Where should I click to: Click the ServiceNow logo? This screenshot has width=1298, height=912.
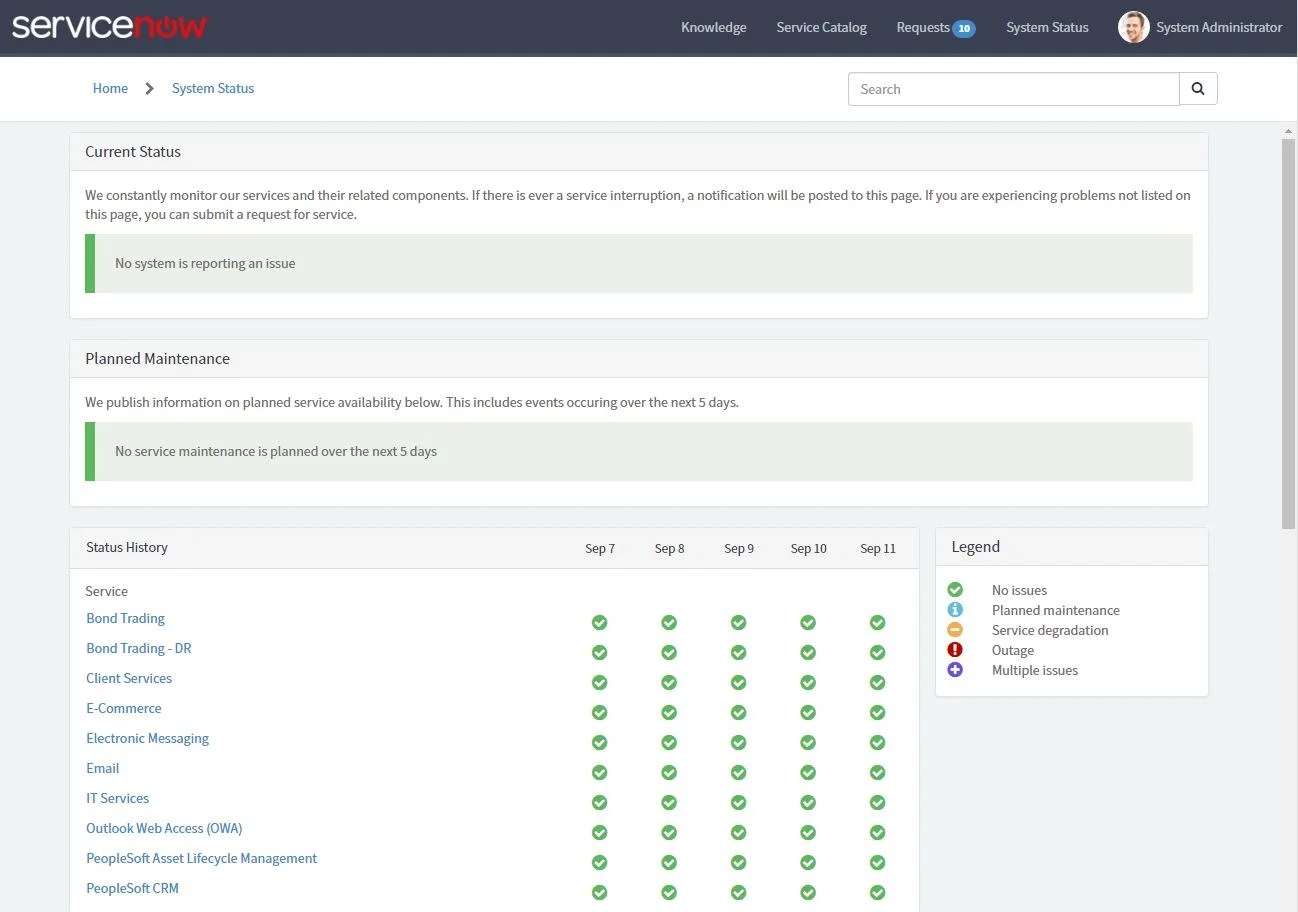coord(109,26)
